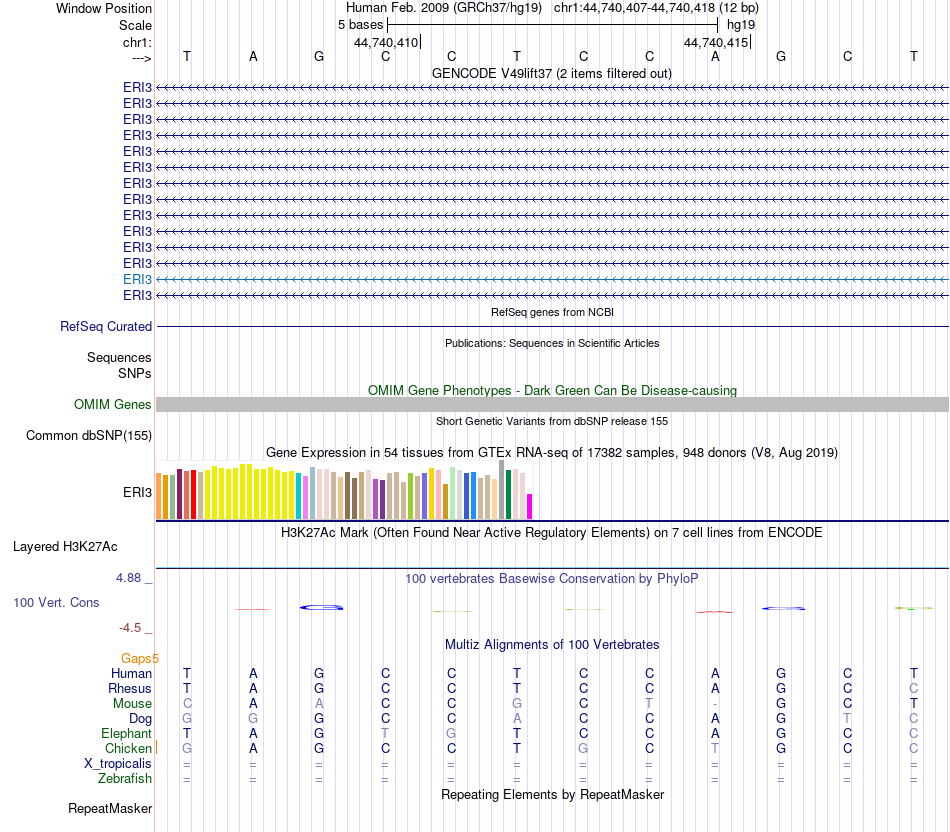The width and height of the screenshot is (950, 832).
Task: Click the chr1: ruler label
Action: tap(137, 42)
